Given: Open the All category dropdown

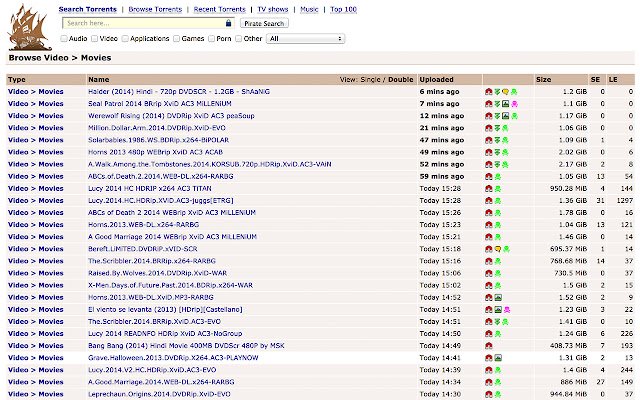Looking at the screenshot, I should coord(305,39).
